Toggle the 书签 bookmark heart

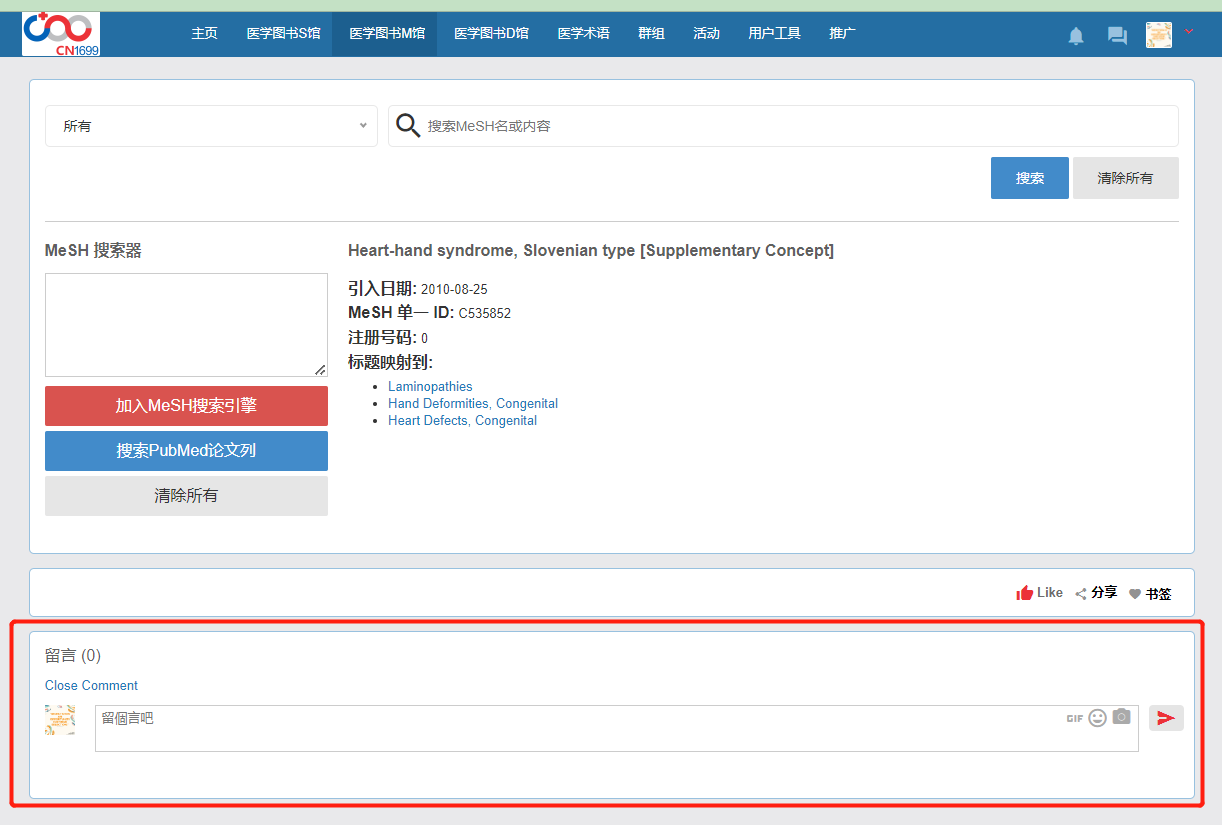tap(1135, 594)
